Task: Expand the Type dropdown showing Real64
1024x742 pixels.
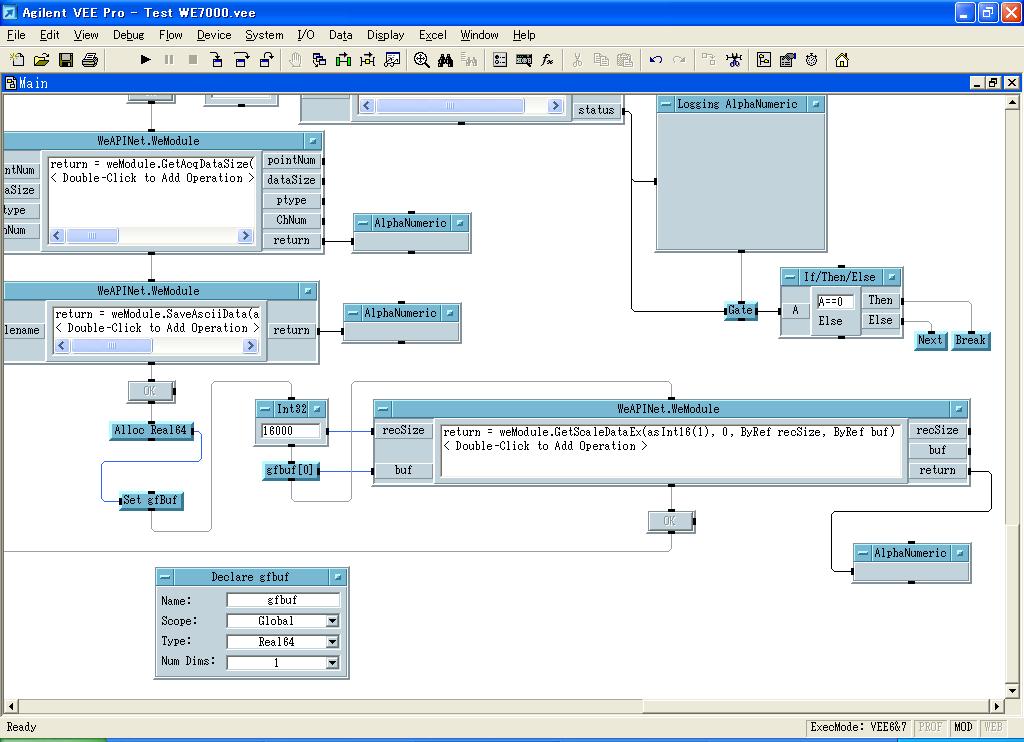Action: coord(332,642)
